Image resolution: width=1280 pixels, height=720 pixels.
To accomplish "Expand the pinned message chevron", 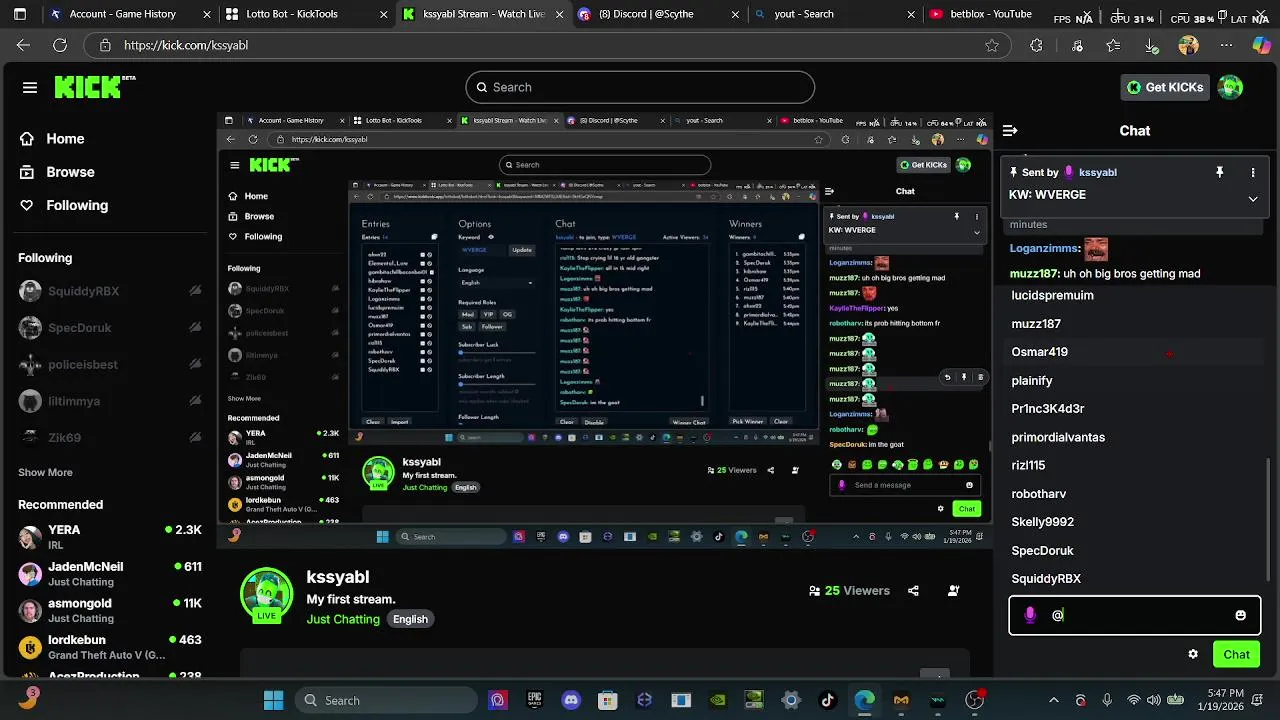I will [x=1252, y=198].
